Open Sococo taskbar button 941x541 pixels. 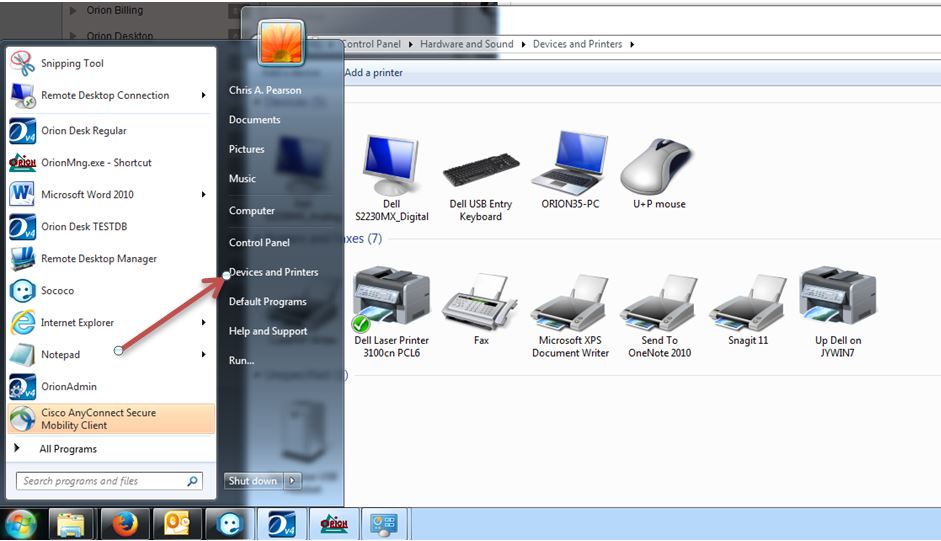pos(229,524)
